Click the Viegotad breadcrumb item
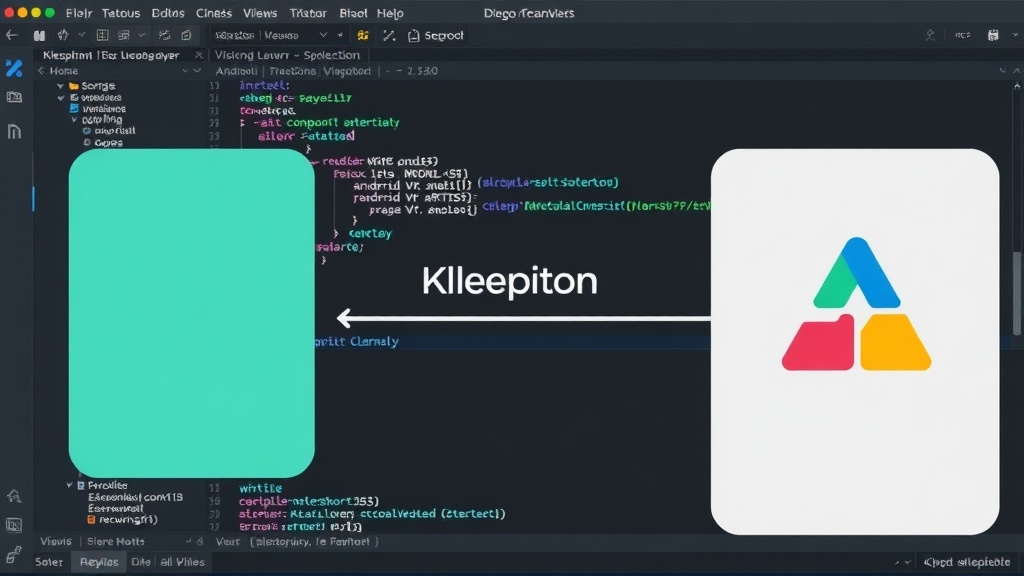The image size is (1024, 576). (x=347, y=71)
